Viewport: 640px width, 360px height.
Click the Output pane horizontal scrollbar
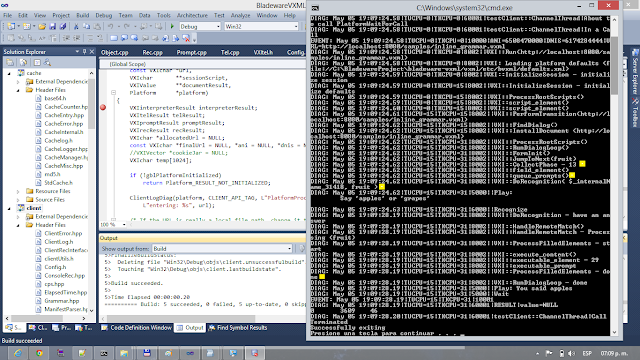point(202,318)
